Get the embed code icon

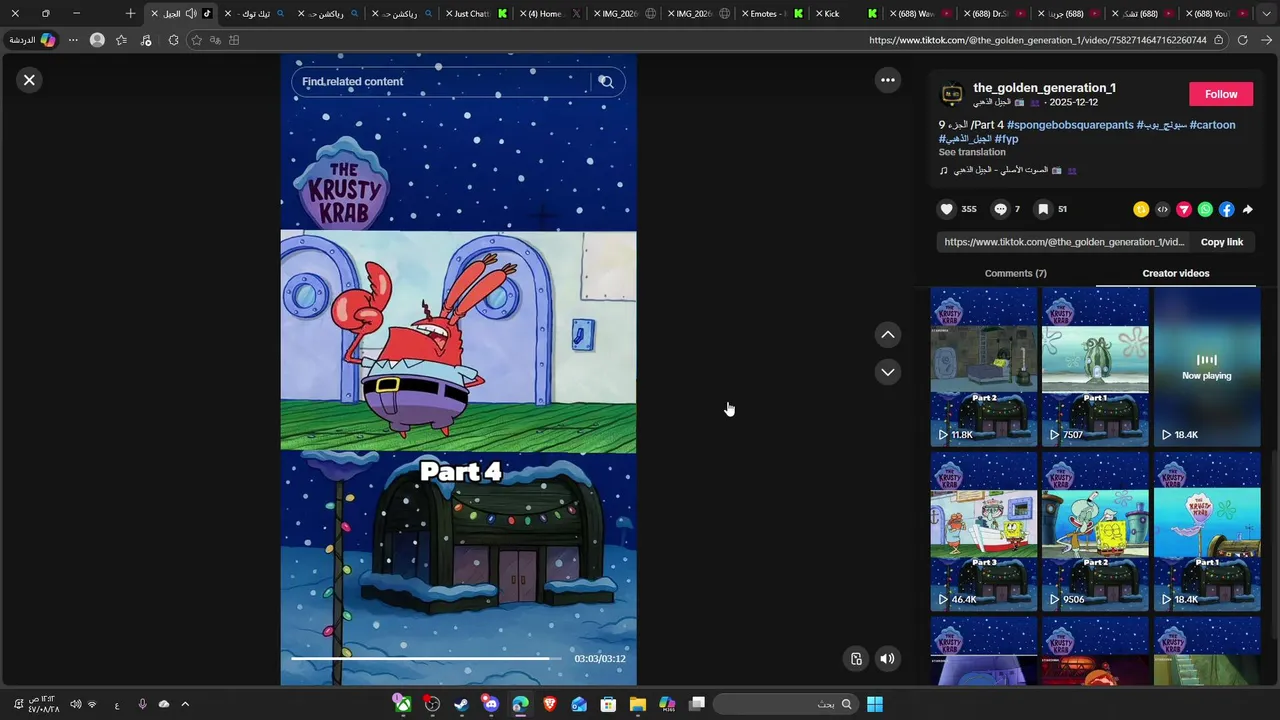[1162, 209]
